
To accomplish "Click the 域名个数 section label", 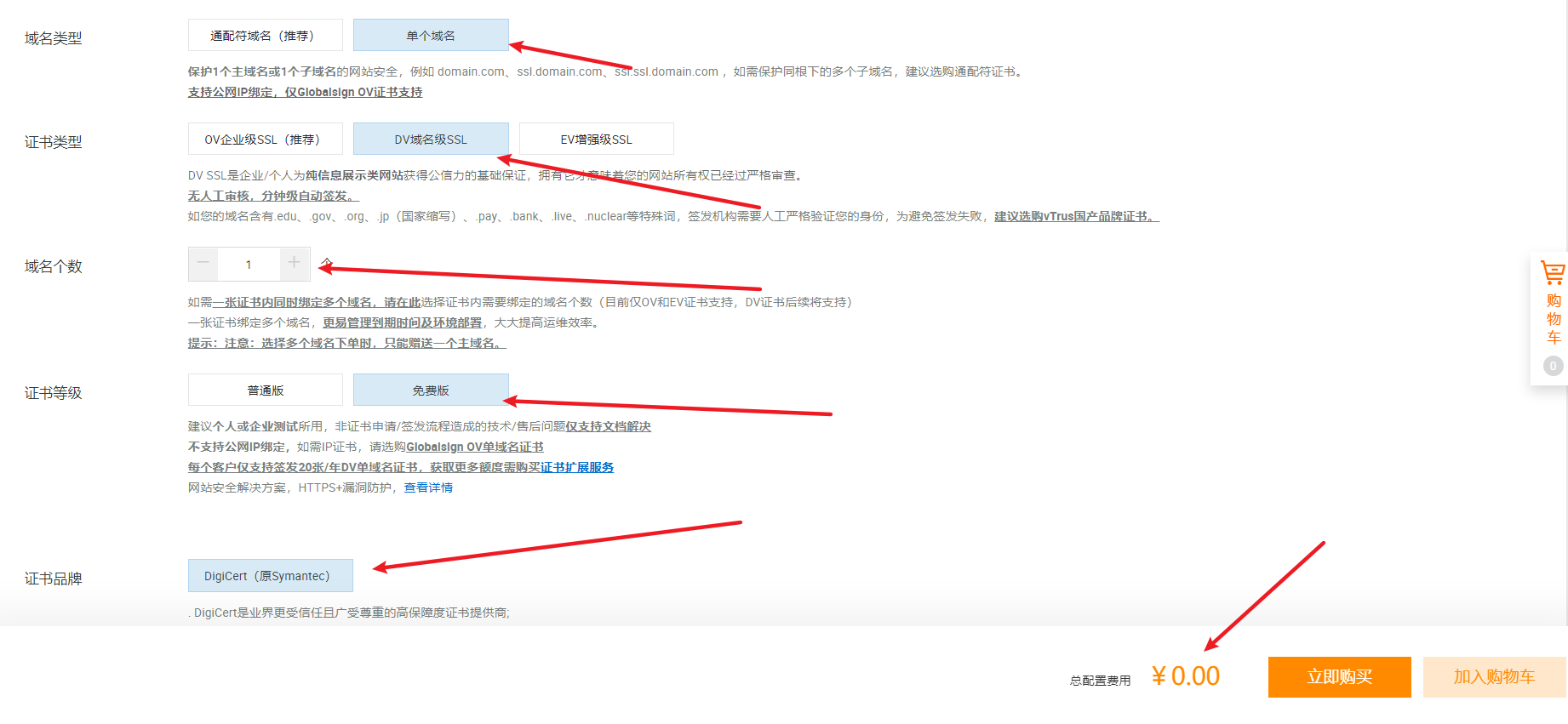I will (54, 266).
